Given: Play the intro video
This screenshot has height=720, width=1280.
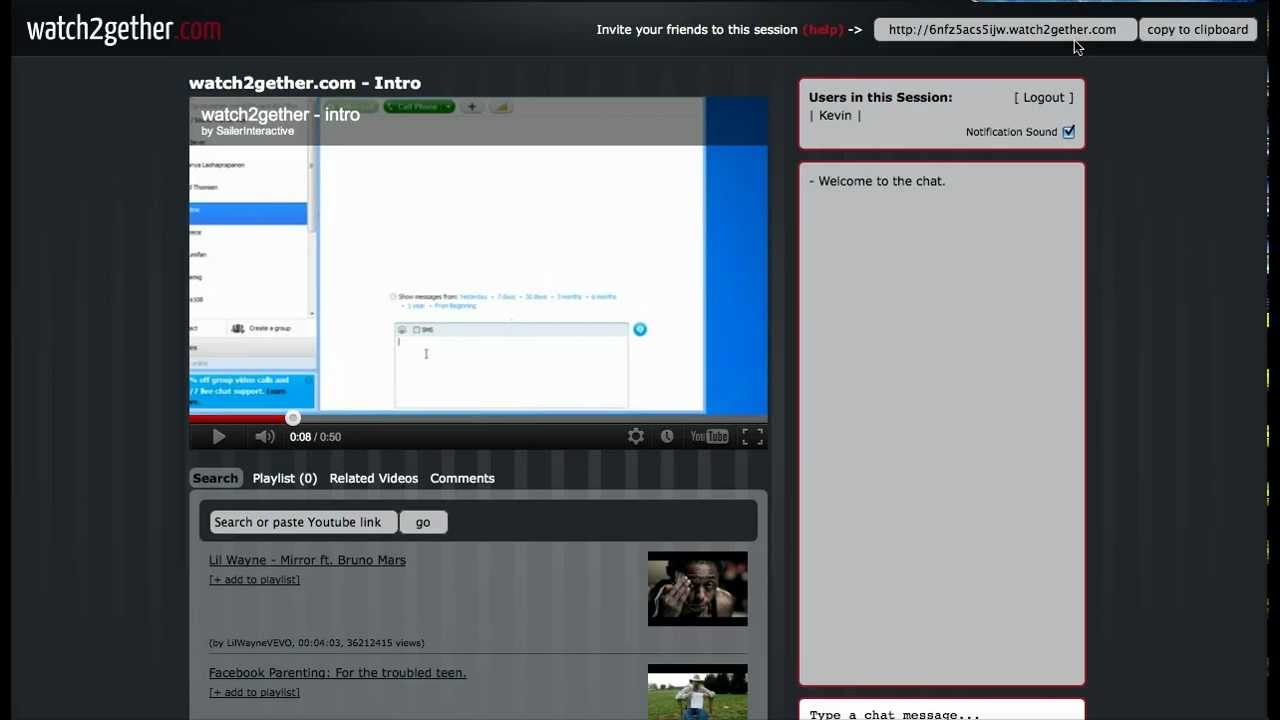Looking at the screenshot, I should pos(219,436).
